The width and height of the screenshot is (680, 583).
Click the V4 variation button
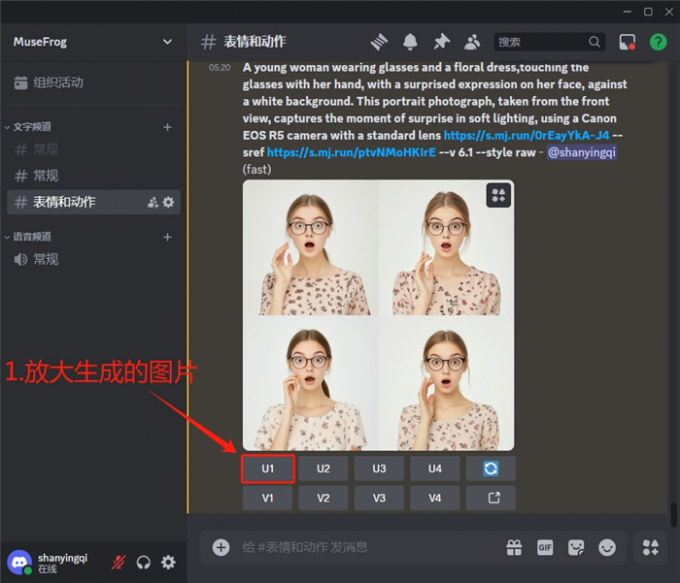(435, 498)
